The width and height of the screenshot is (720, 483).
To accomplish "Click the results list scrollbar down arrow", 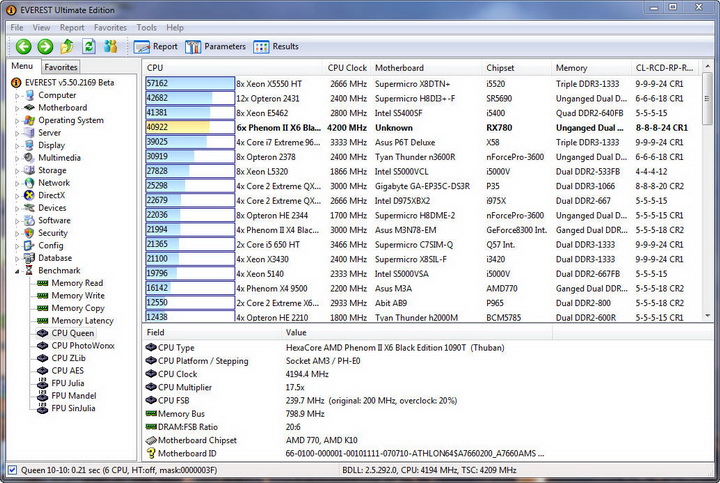I will point(707,316).
